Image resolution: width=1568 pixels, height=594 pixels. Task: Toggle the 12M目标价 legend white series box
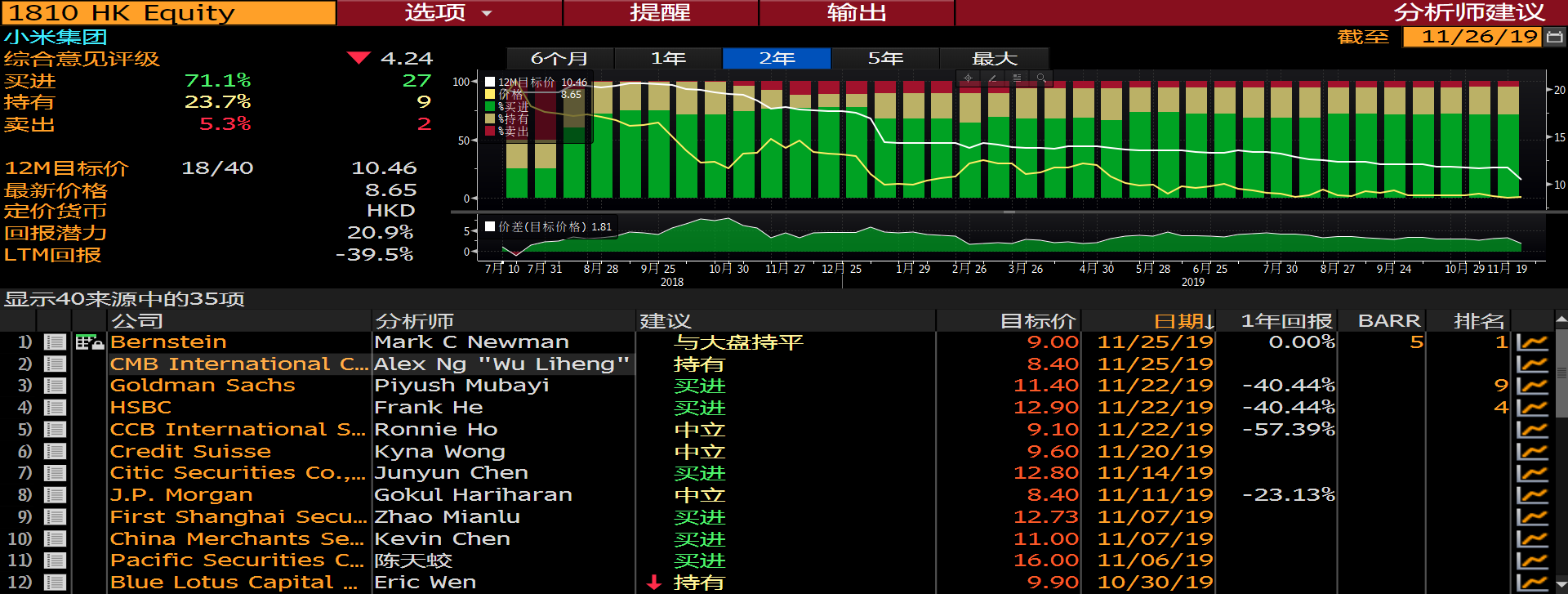[490, 83]
